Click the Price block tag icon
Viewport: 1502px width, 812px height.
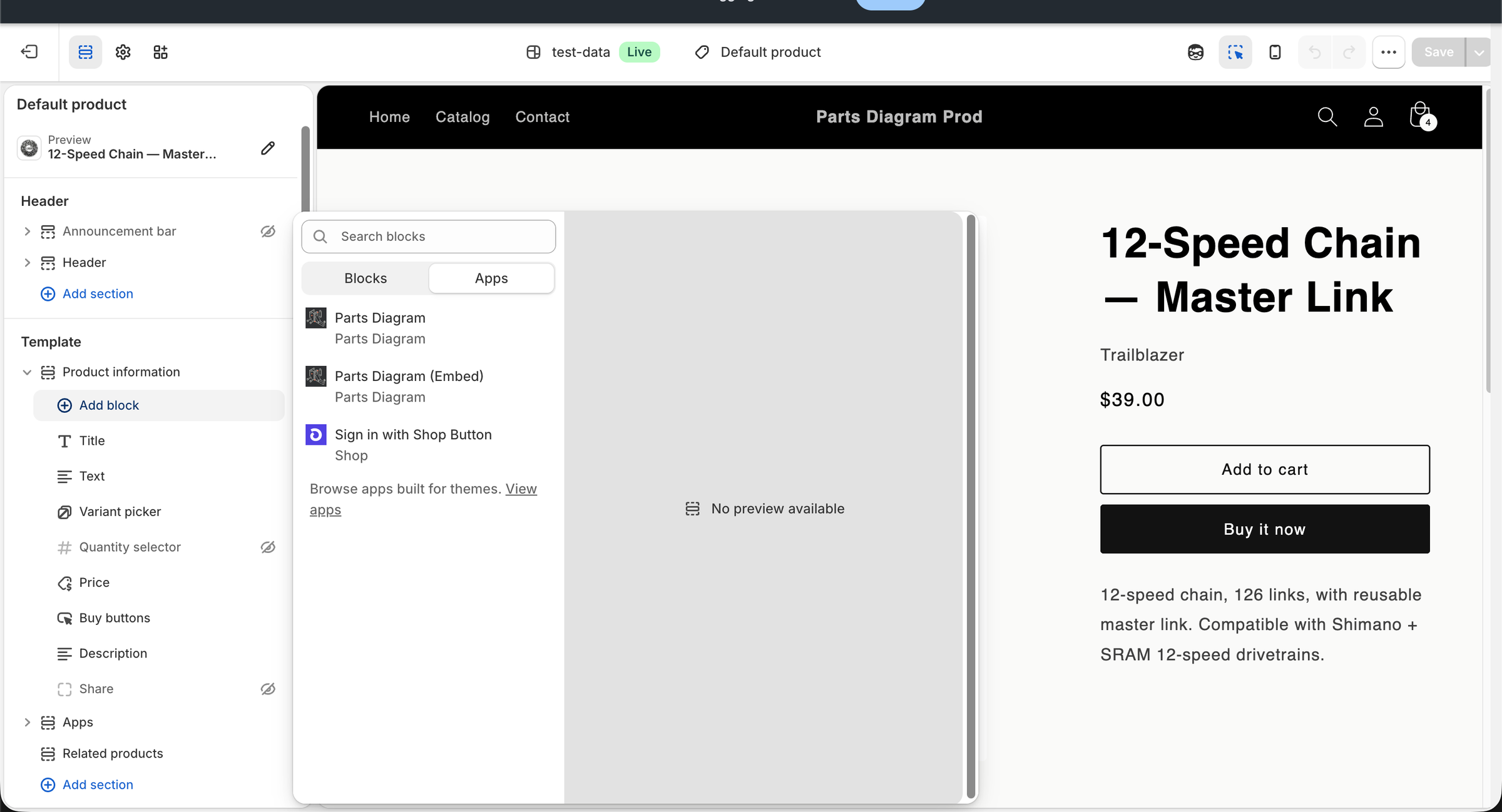pyautogui.click(x=64, y=583)
